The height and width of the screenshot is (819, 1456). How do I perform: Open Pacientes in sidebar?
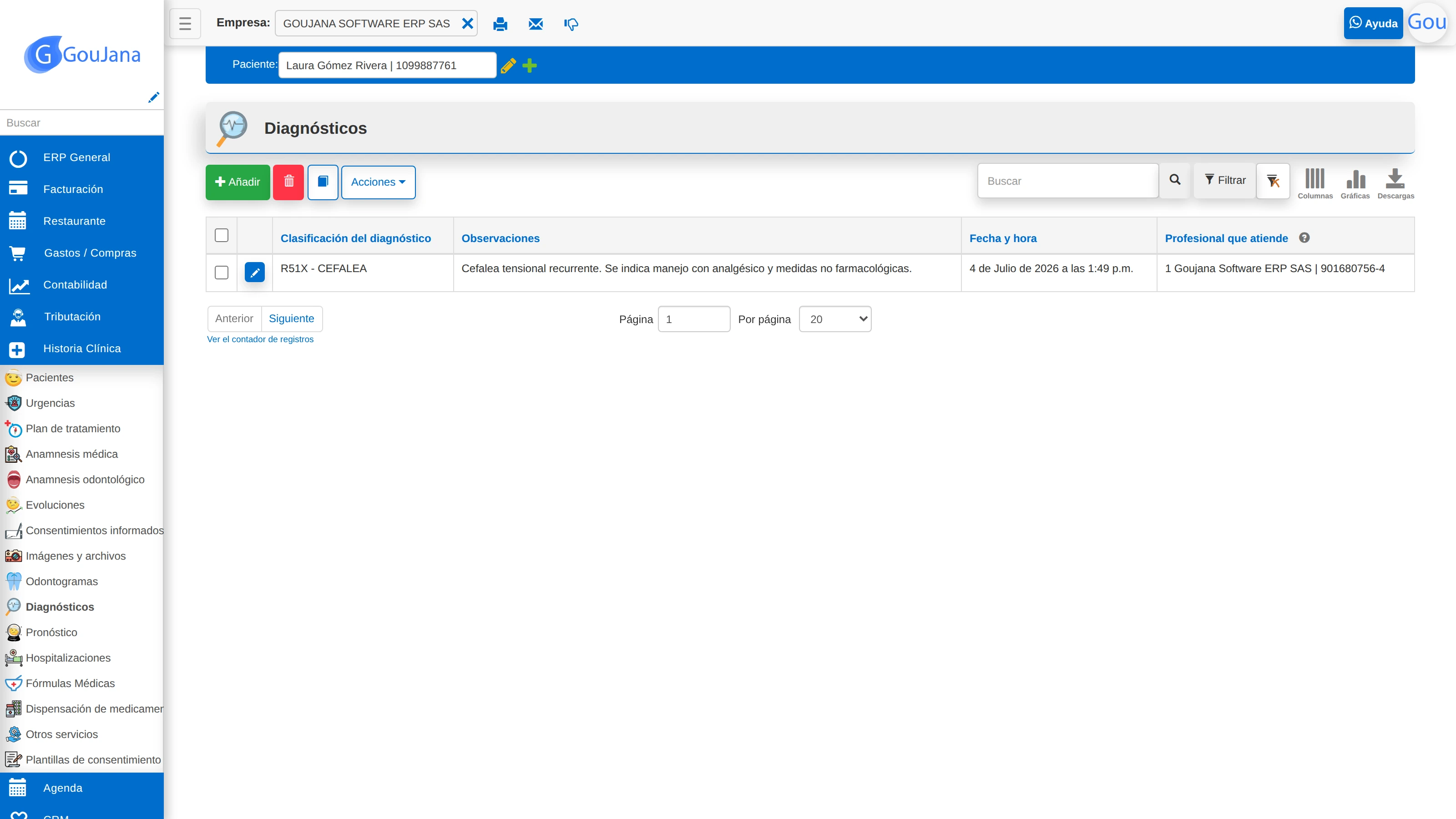49,378
